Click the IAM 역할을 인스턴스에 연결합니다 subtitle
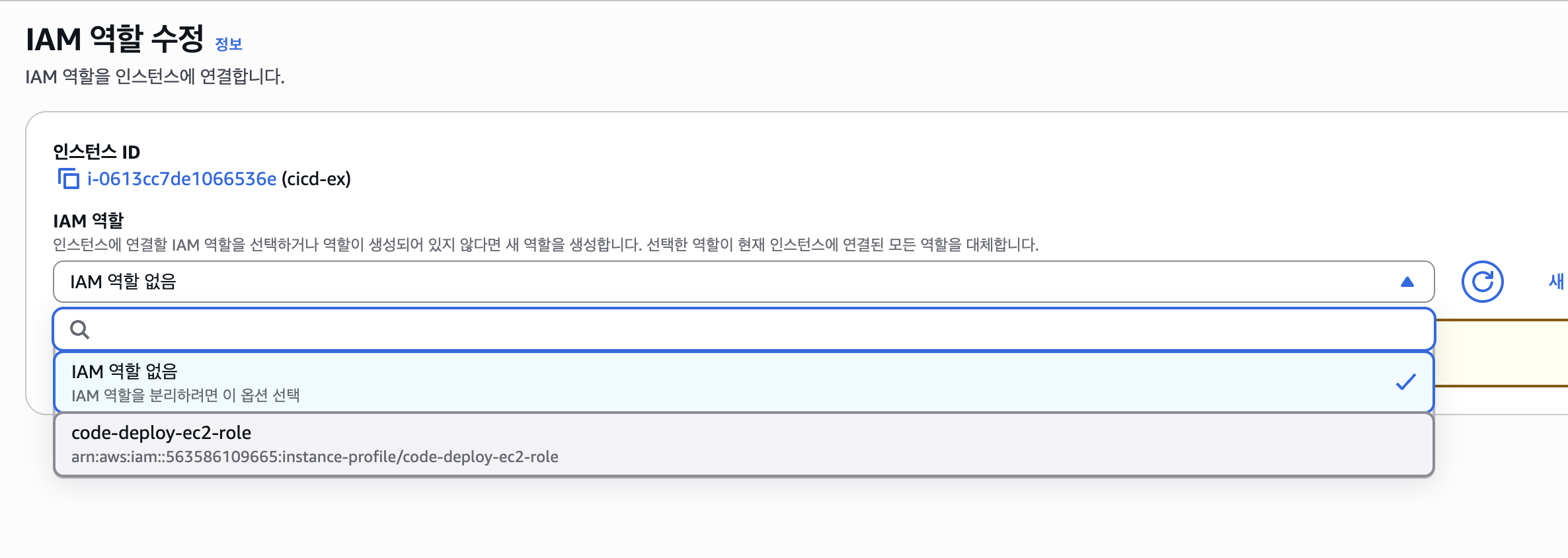 155,77
